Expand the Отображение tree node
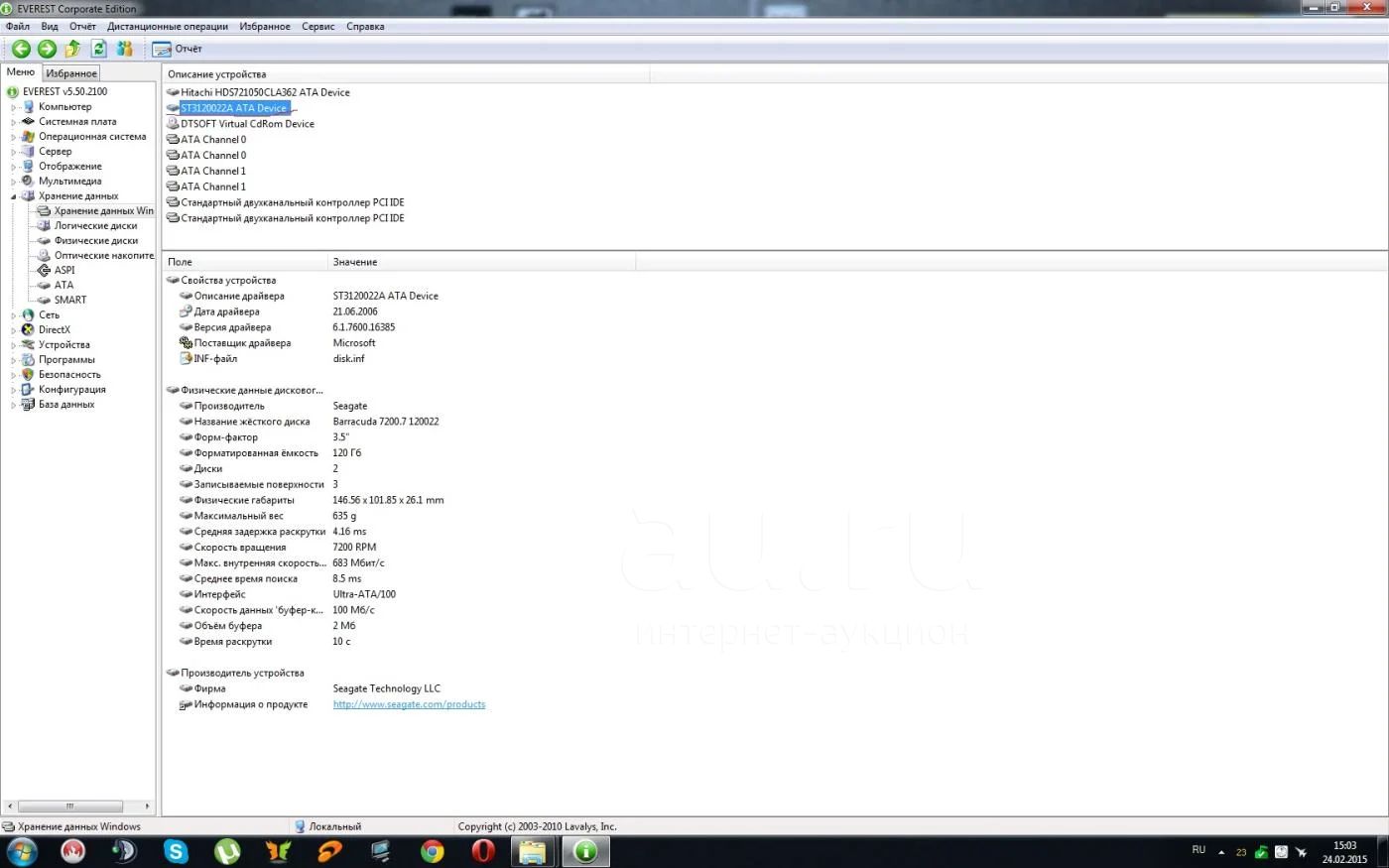1389x868 pixels. [x=14, y=167]
